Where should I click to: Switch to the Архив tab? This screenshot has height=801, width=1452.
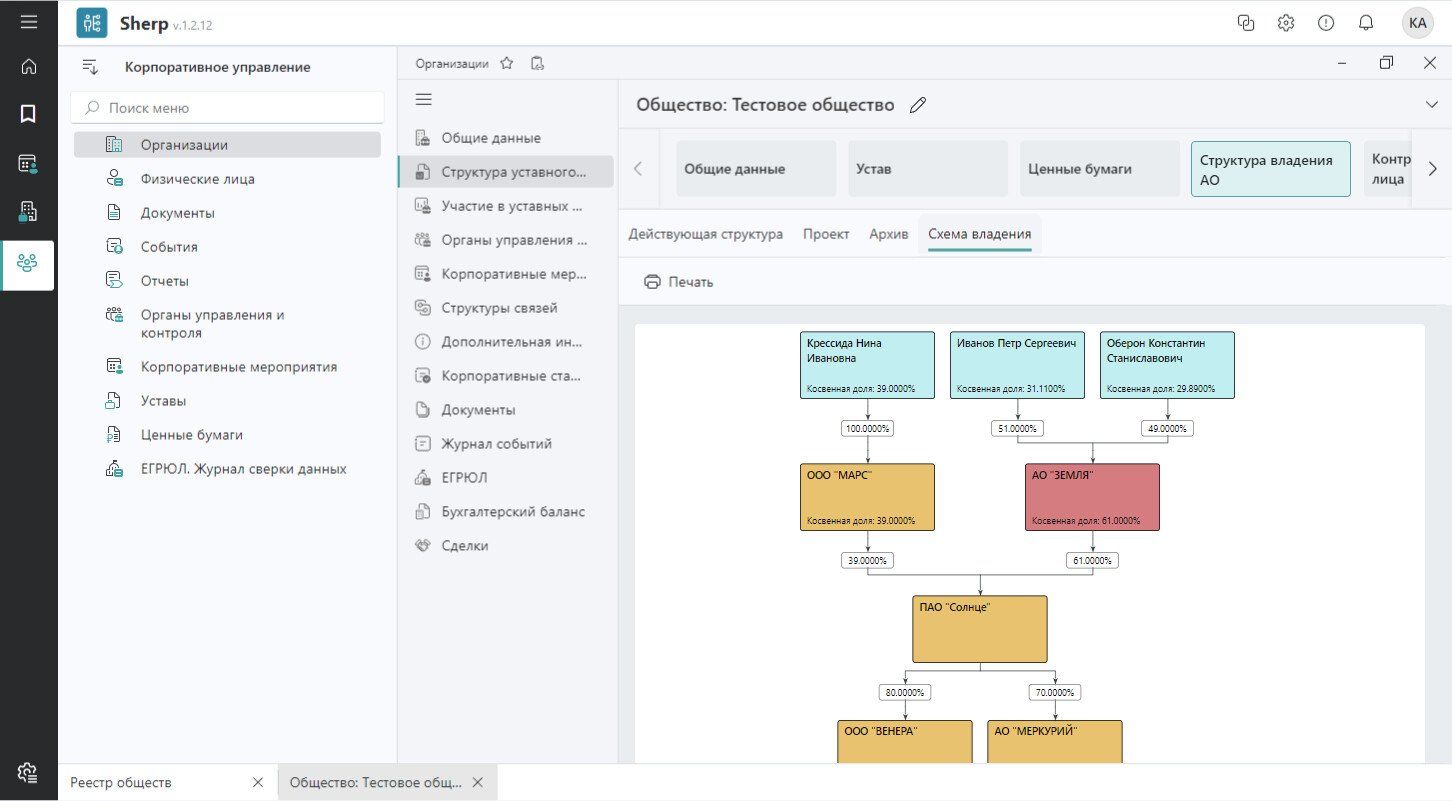[x=888, y=234]
